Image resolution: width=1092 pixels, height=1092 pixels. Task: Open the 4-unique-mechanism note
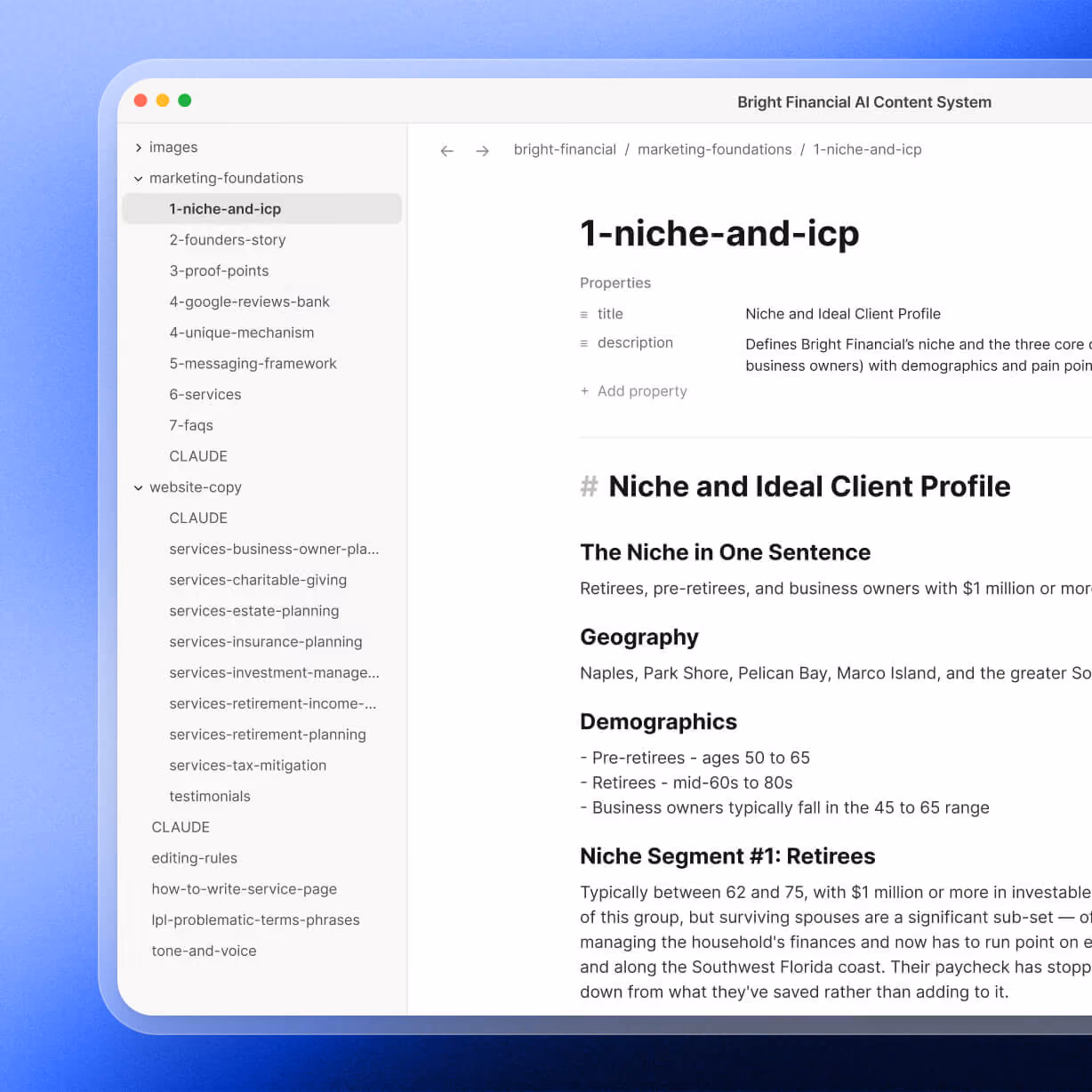point(242,333)
